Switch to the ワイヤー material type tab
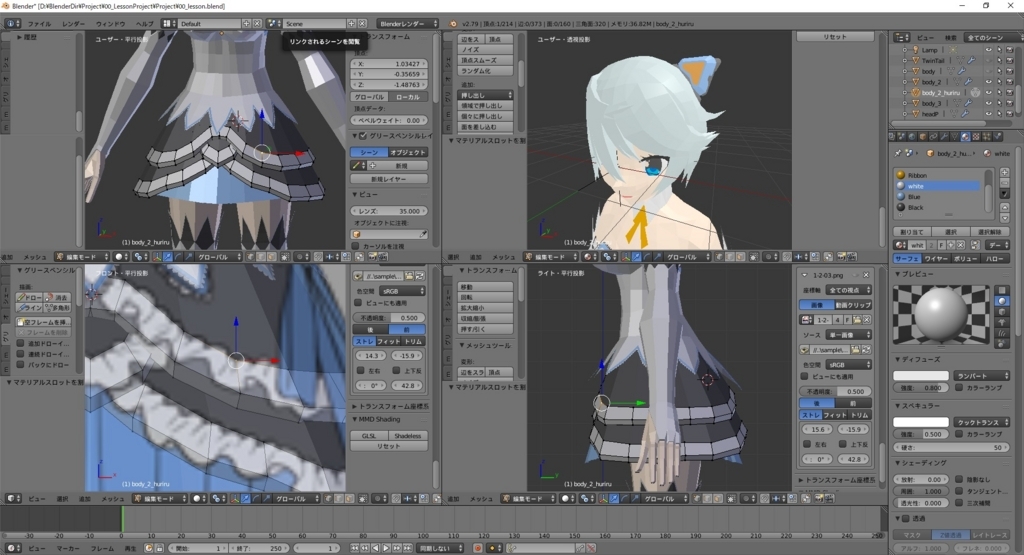 tap(935, 259)
